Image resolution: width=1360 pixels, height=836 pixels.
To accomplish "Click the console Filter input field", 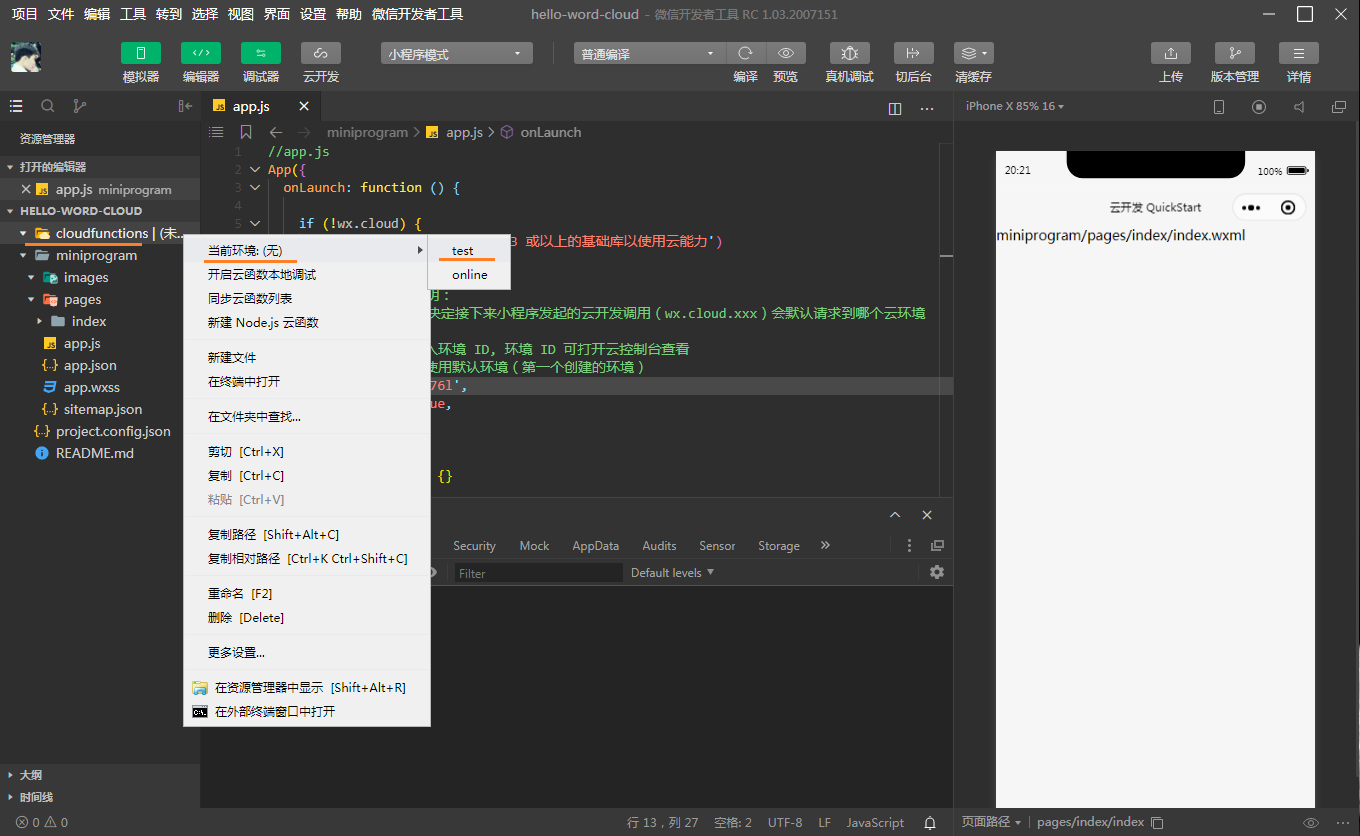I will tap(538, 573).
